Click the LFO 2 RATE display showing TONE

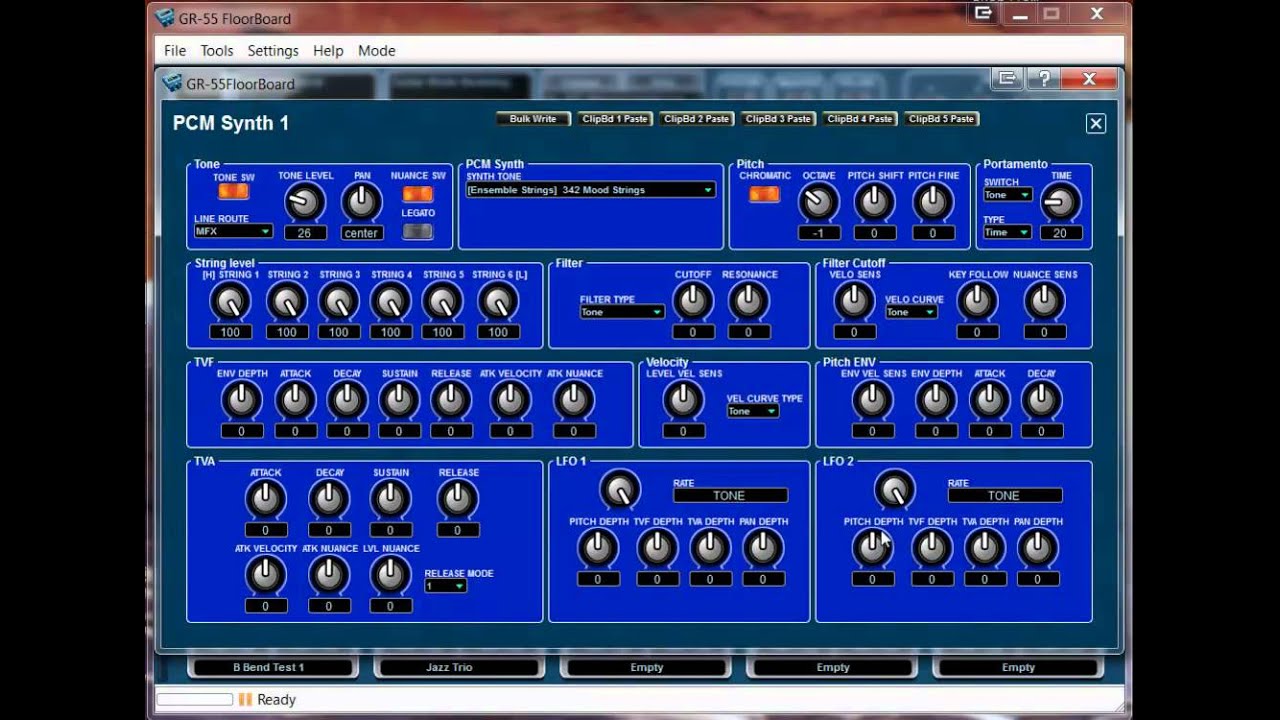(x=1004, y=495)
